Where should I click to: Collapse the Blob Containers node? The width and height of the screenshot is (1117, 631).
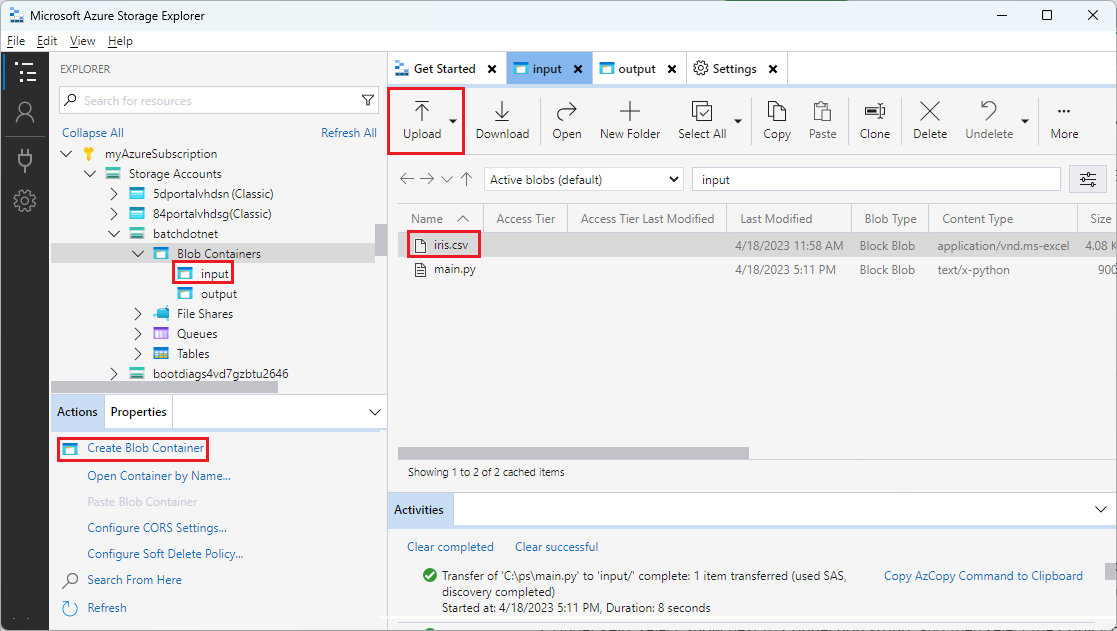139,253
